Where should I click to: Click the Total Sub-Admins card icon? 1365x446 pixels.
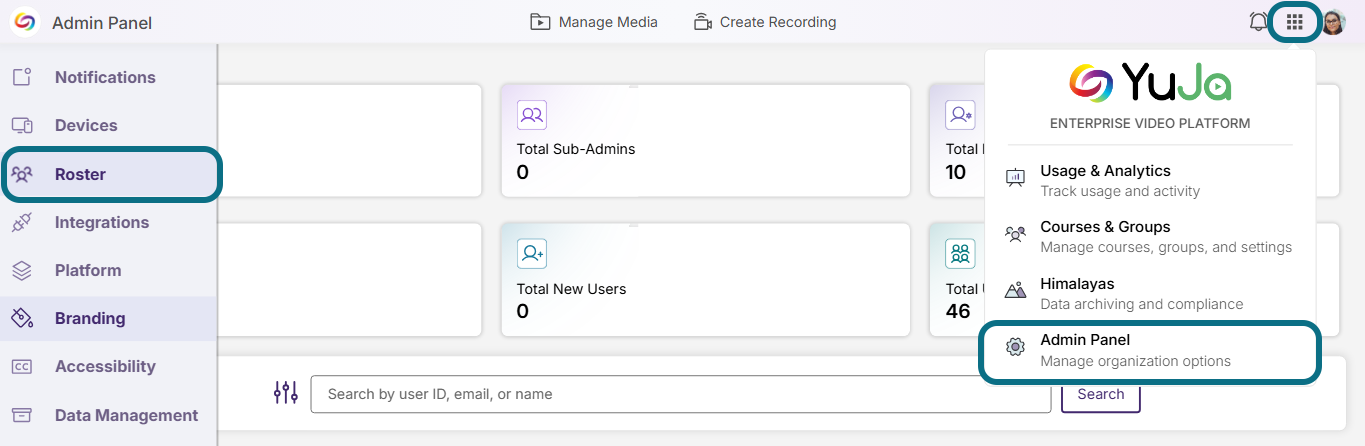click(x=532, y=115)
